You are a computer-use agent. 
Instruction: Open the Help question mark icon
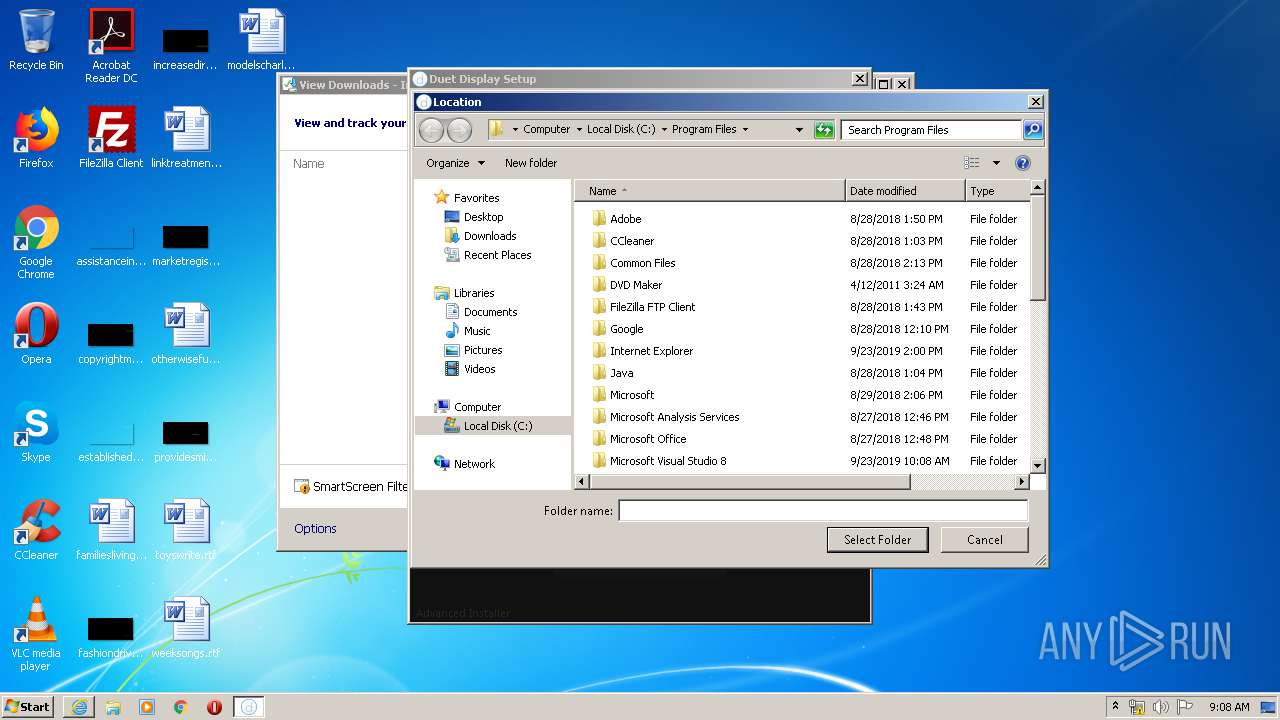tap(1022, 163)
